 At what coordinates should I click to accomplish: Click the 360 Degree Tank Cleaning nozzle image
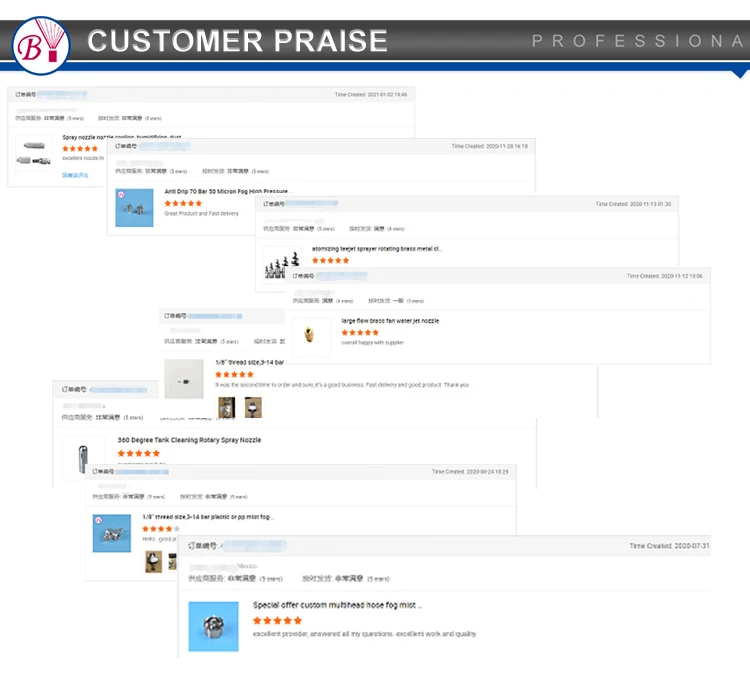(83, 456)
